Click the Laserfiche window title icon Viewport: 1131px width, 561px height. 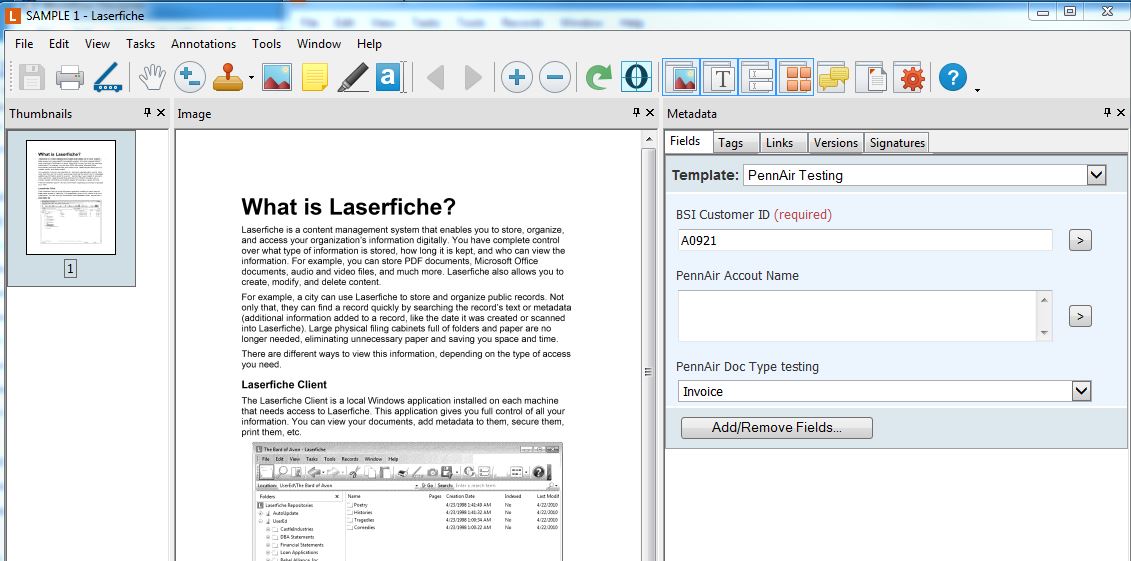[x=13, y=14]
